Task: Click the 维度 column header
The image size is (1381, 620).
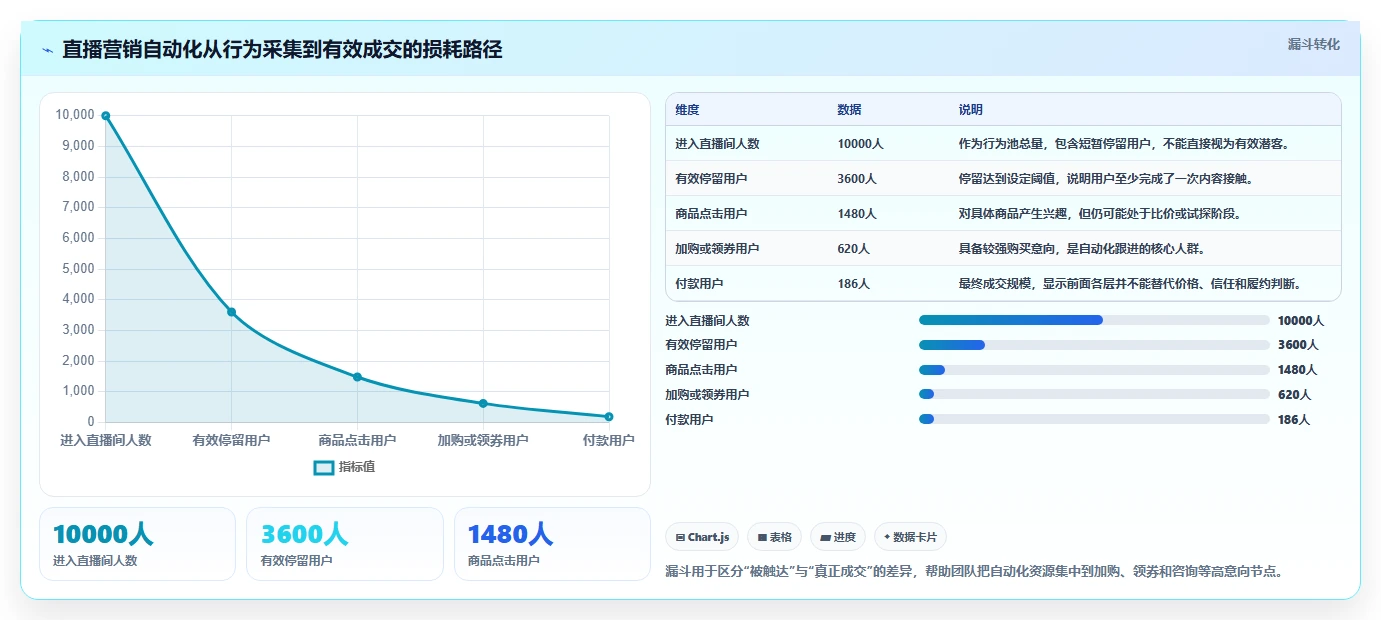Action: click(x=687, y=110)
